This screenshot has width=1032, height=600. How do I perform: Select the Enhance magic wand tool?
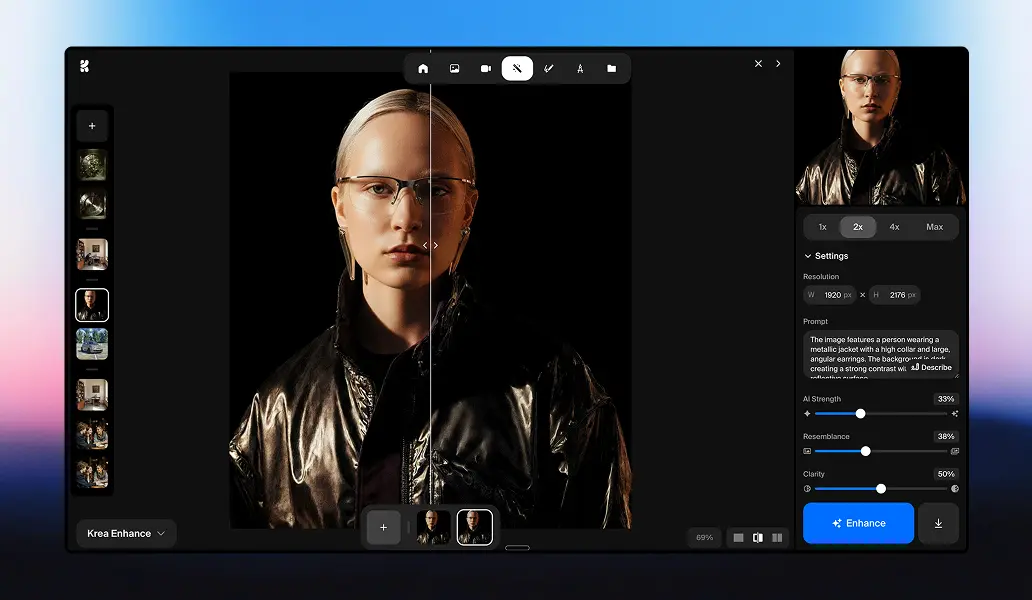pos(517,68)
